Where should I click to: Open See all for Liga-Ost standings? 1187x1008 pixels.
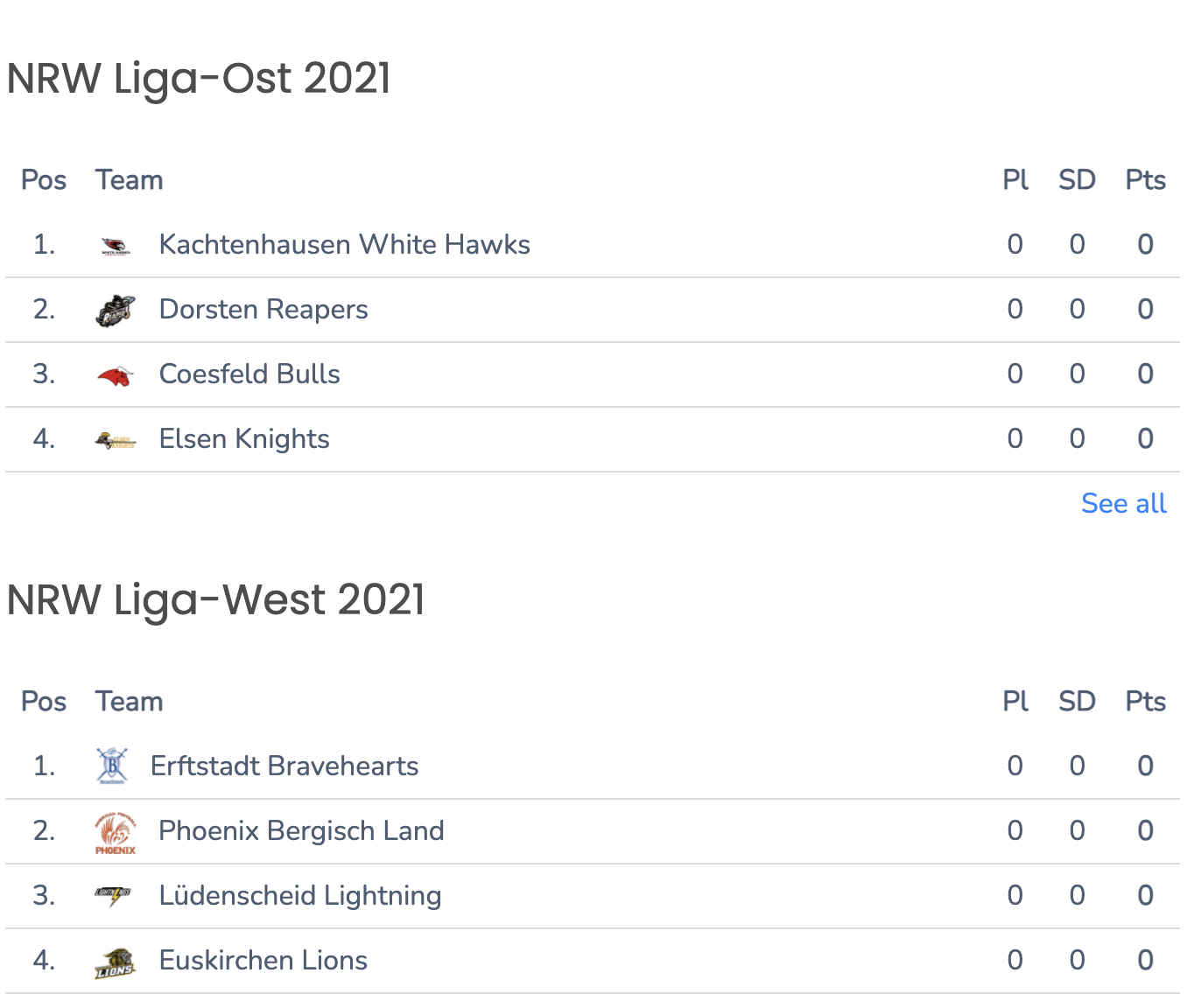pos(1124,503)
